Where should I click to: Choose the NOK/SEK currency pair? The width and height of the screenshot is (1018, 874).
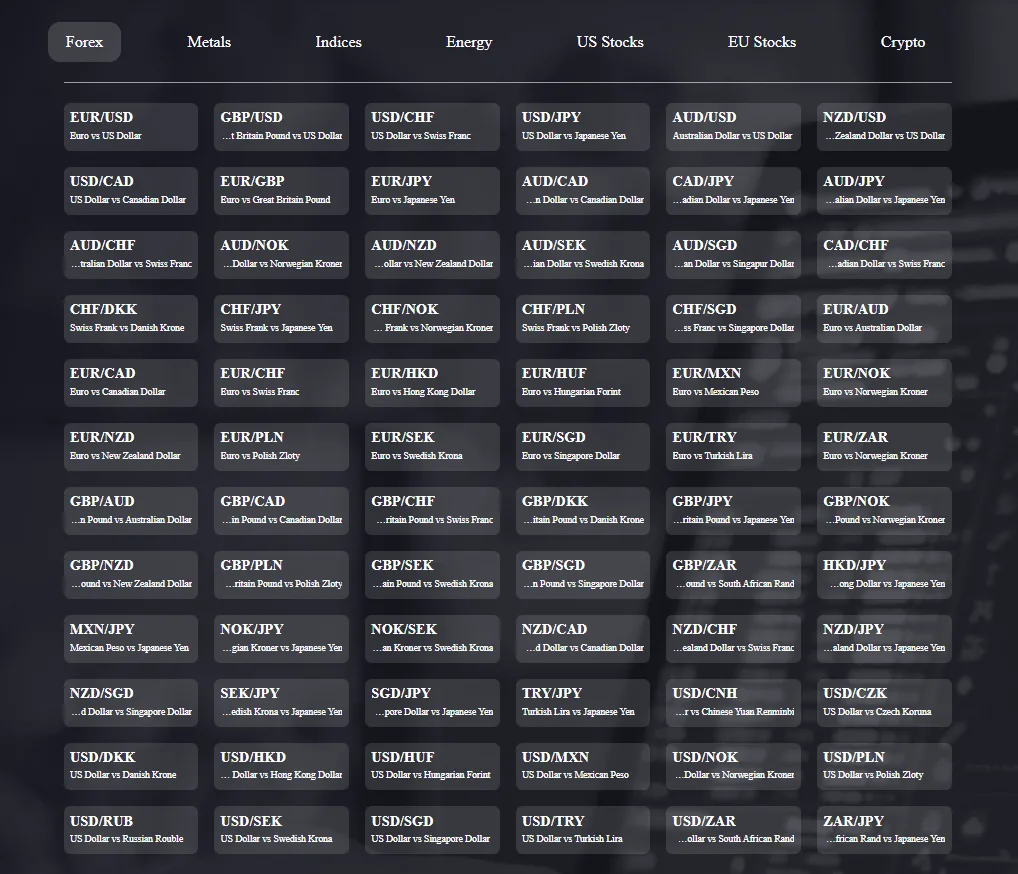(x=432, y=638)
